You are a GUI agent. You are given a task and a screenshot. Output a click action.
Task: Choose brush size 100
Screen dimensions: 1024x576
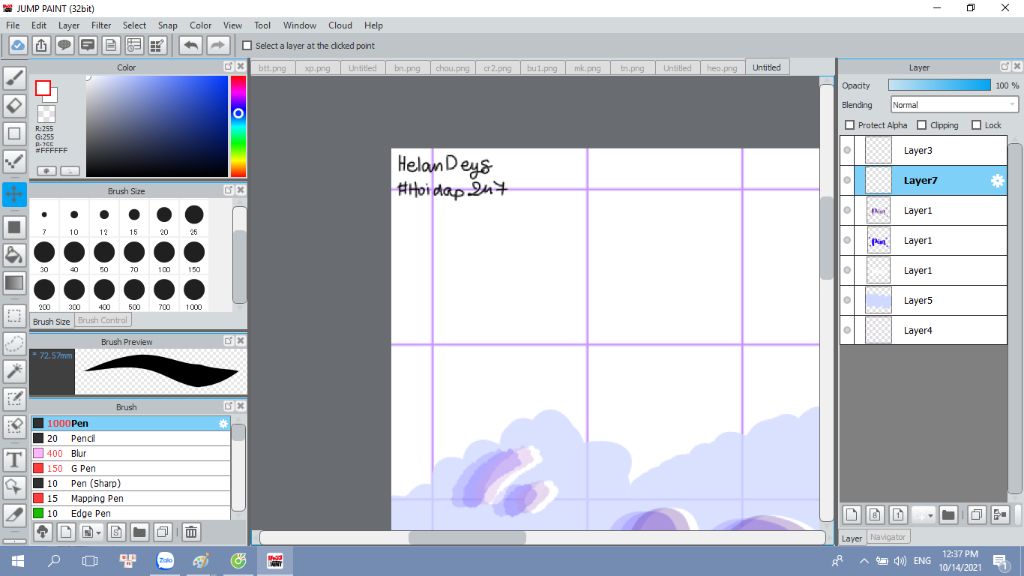pyautogui.click(x=164, y=255)
